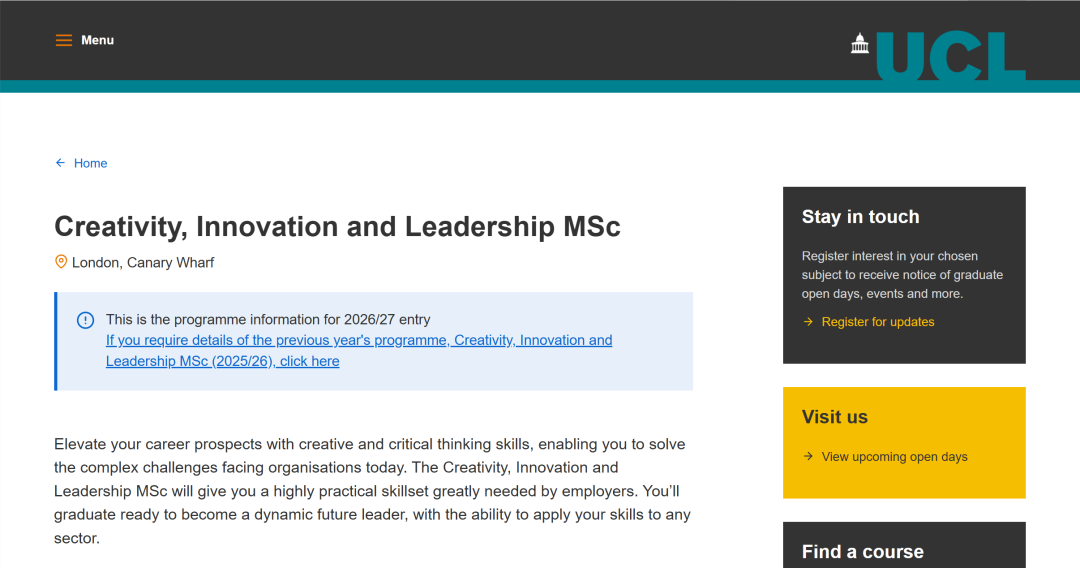
Task: Click the 2026/27 entry notice text
Action: (268, 320)
